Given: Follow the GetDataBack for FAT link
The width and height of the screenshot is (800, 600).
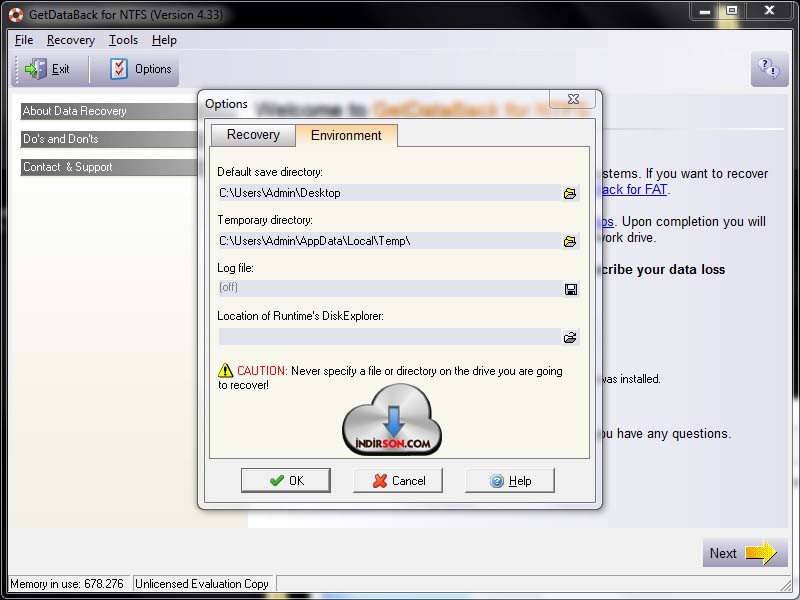Looking at the screenshot, I should (x=634, y=189).
